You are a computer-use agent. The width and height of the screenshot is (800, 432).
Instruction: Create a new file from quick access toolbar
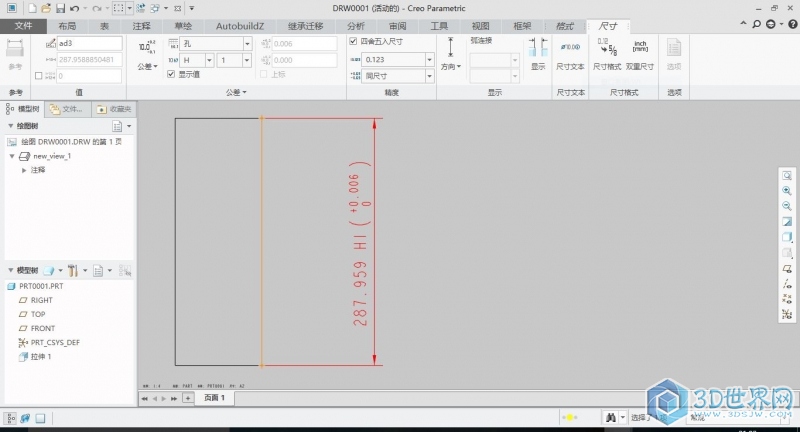(32, 8)
